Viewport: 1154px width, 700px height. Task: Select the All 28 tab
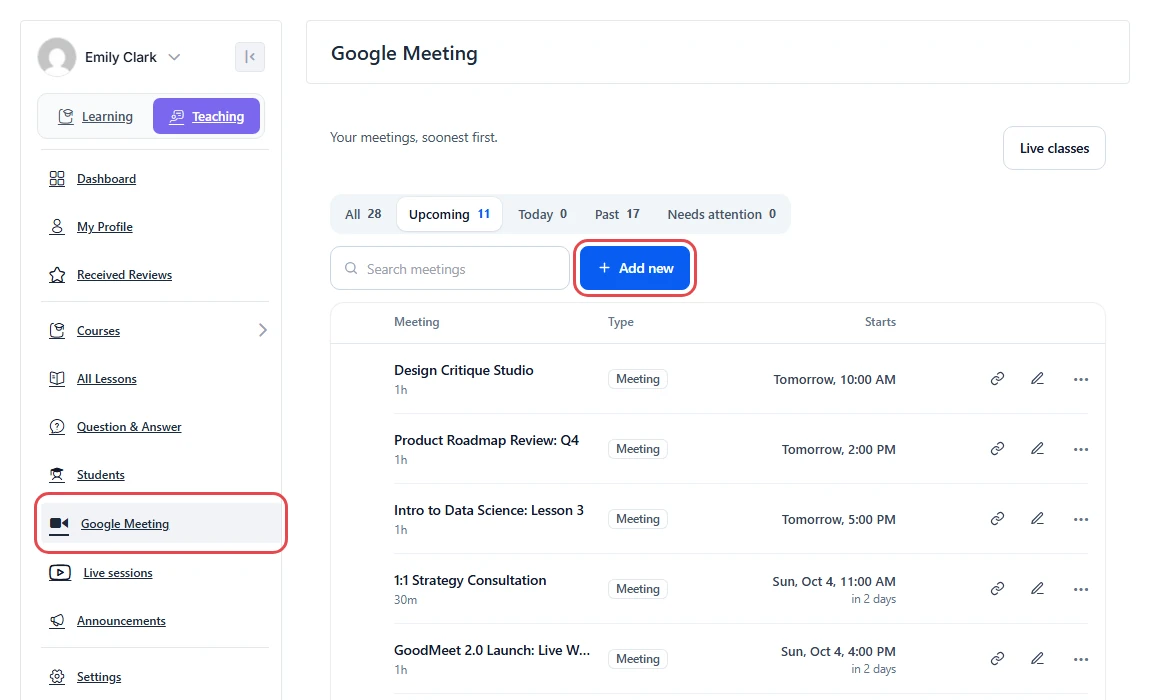click(364, 214)
